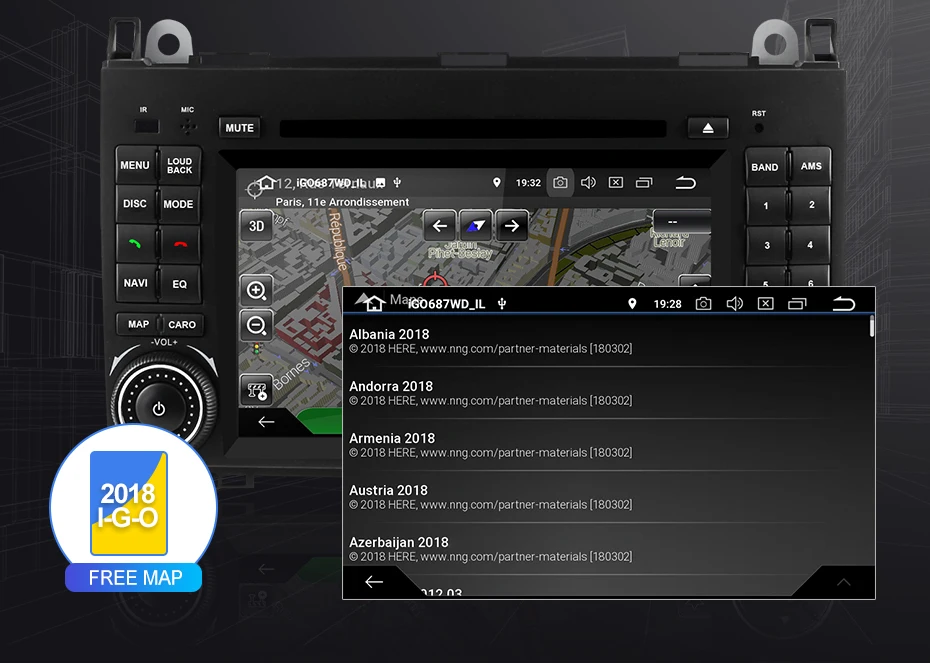Screen dimensions: 930x664
Task: Click the map tilt orientation button
Action: point(476,226)
